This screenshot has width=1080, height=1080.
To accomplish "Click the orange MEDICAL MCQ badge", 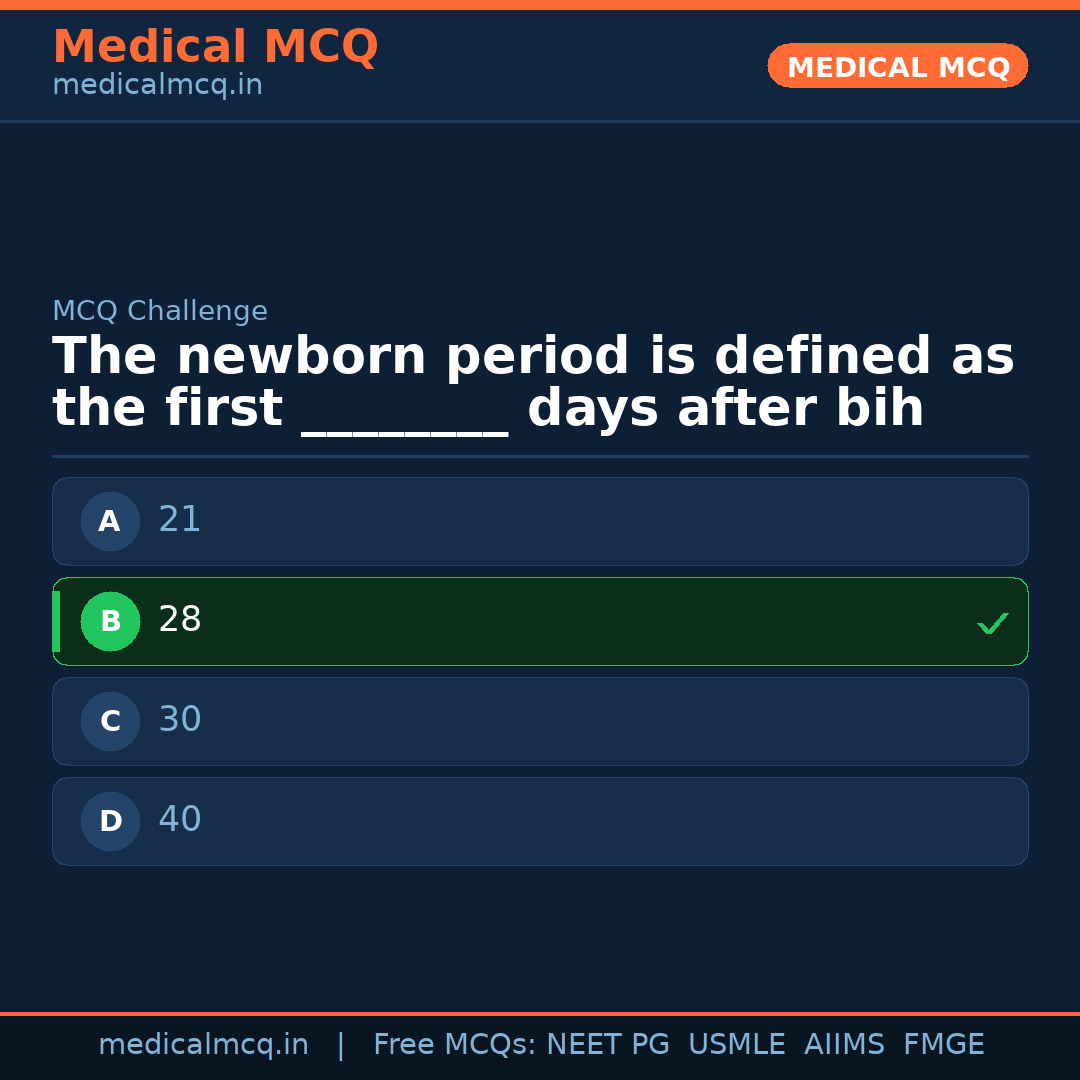I will click(897, 66).
